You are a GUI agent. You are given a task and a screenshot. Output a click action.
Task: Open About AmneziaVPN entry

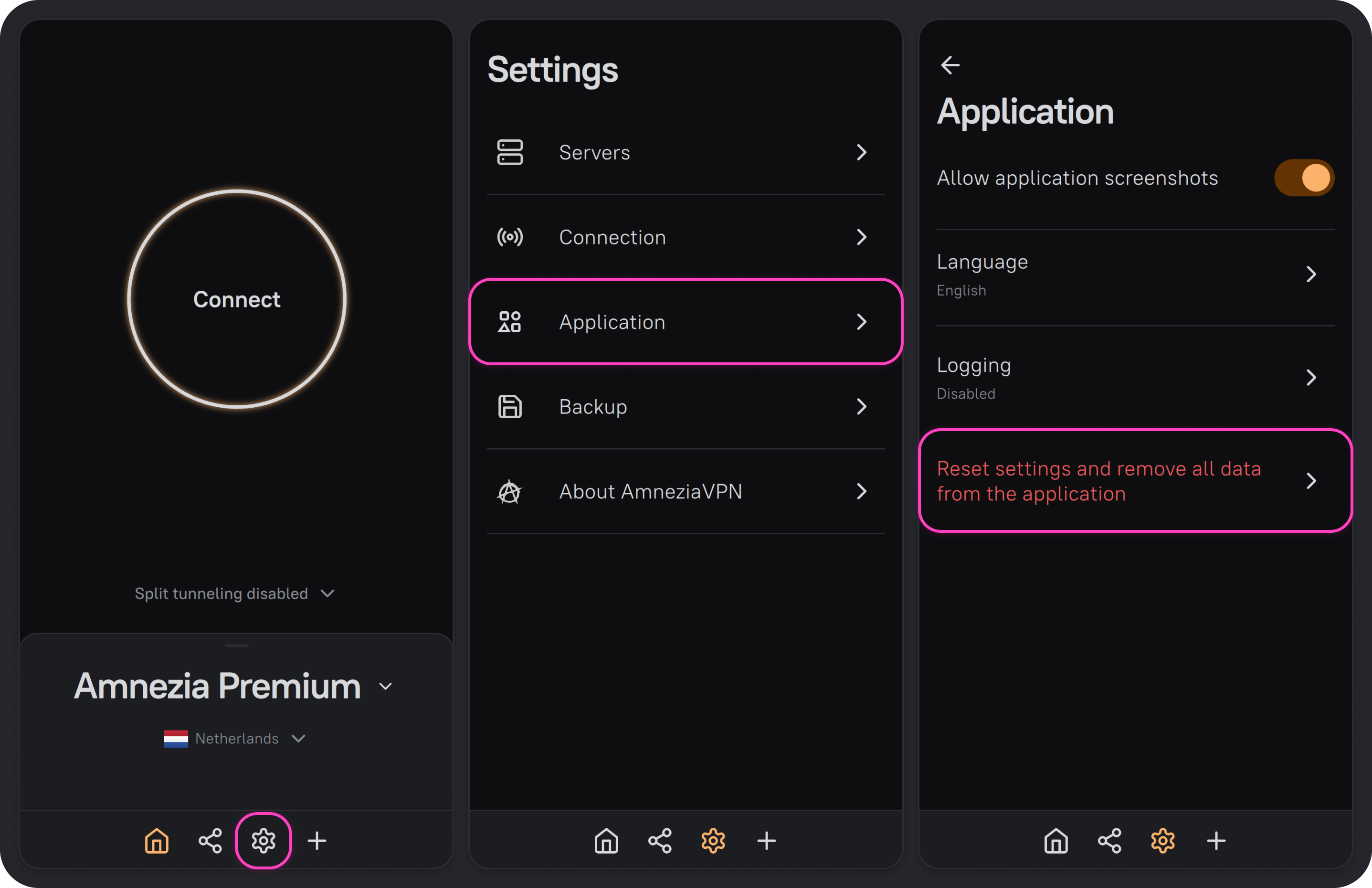(x=685, y=491)
